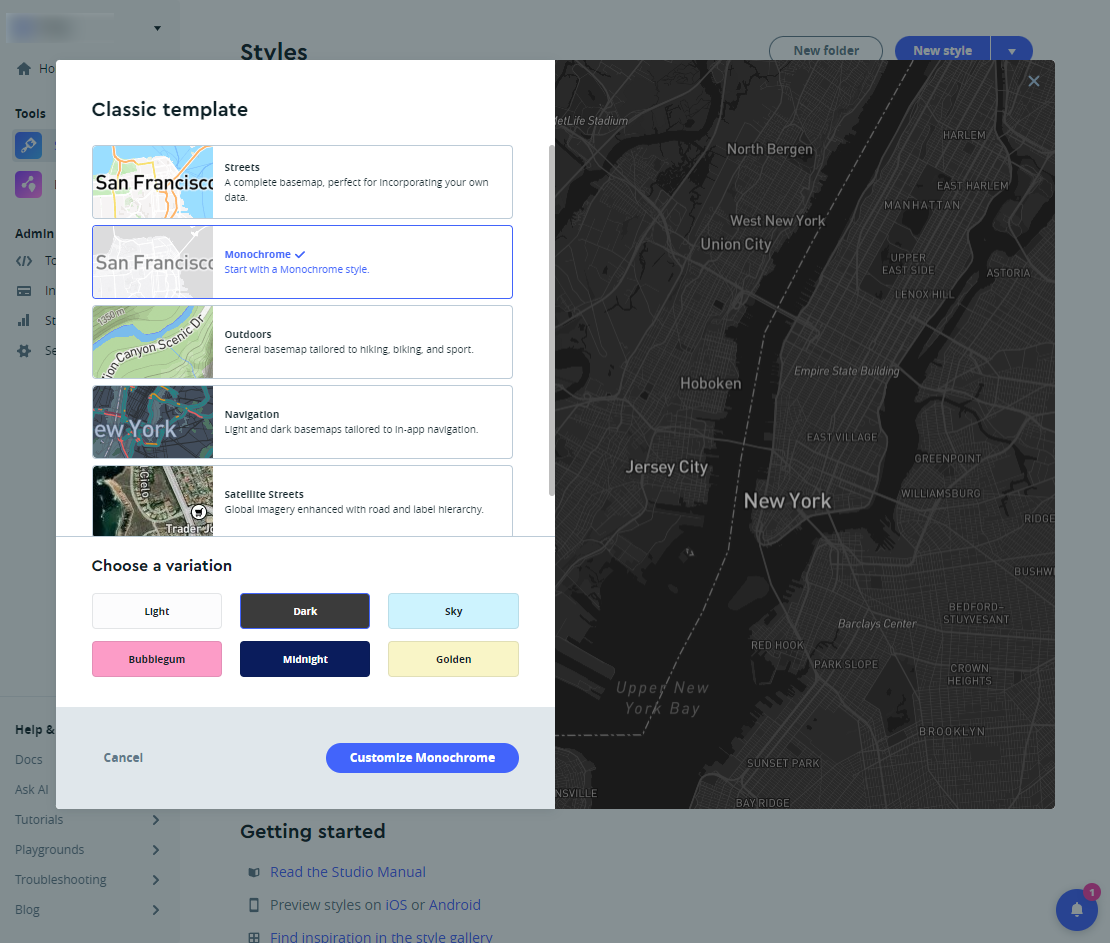The image size is (1110, 943).
Task: Click the Home icon in sidebar
Action: tap(23, 69)
